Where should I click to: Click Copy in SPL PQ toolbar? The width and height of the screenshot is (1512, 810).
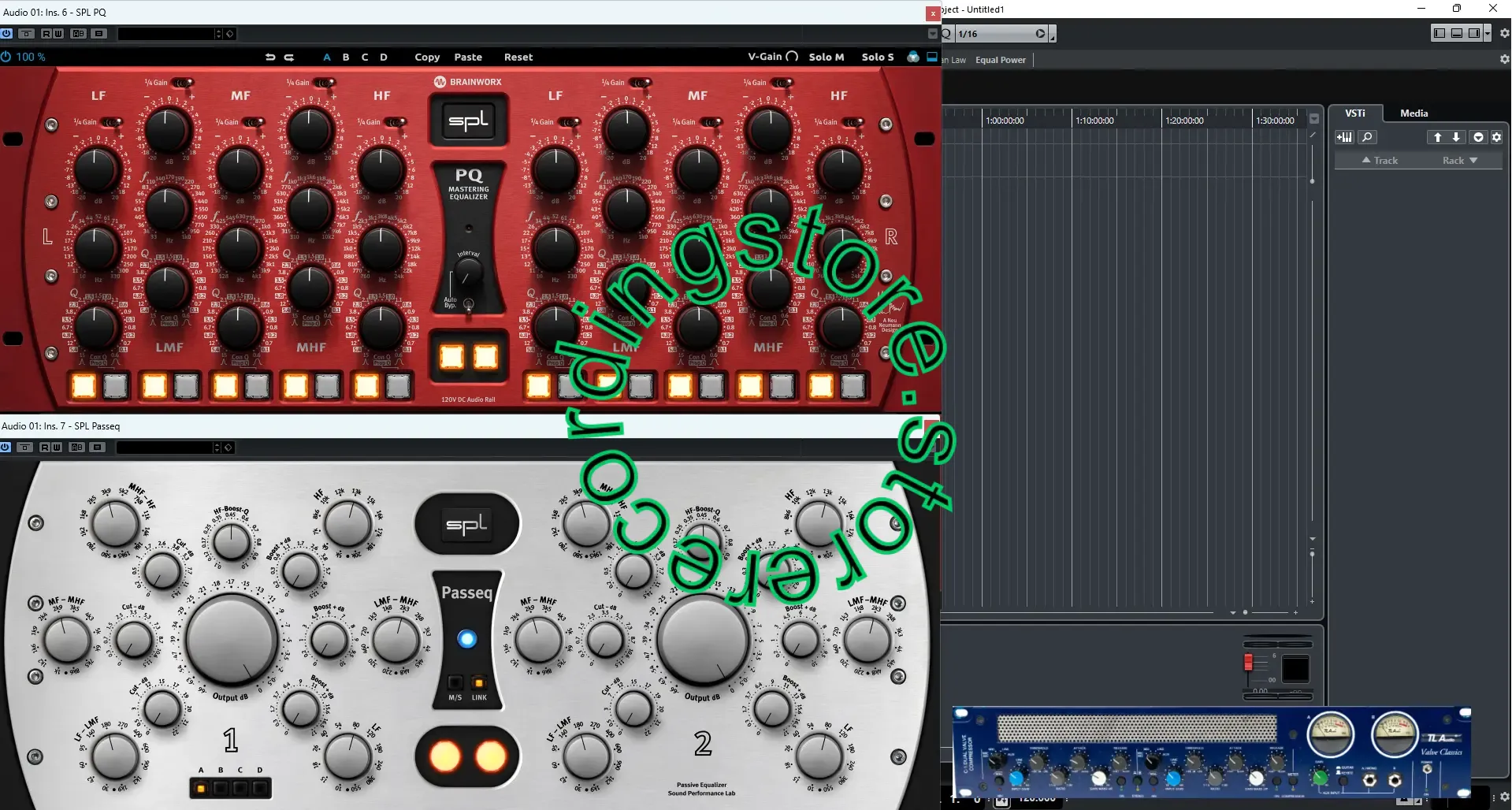pyautogui.click(x=427, y=57)
